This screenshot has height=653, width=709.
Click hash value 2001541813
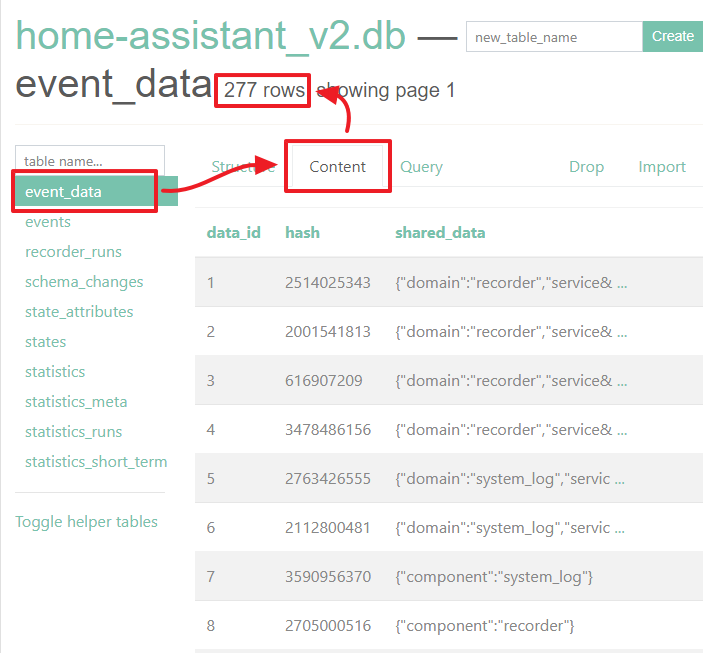pos(328,331)
